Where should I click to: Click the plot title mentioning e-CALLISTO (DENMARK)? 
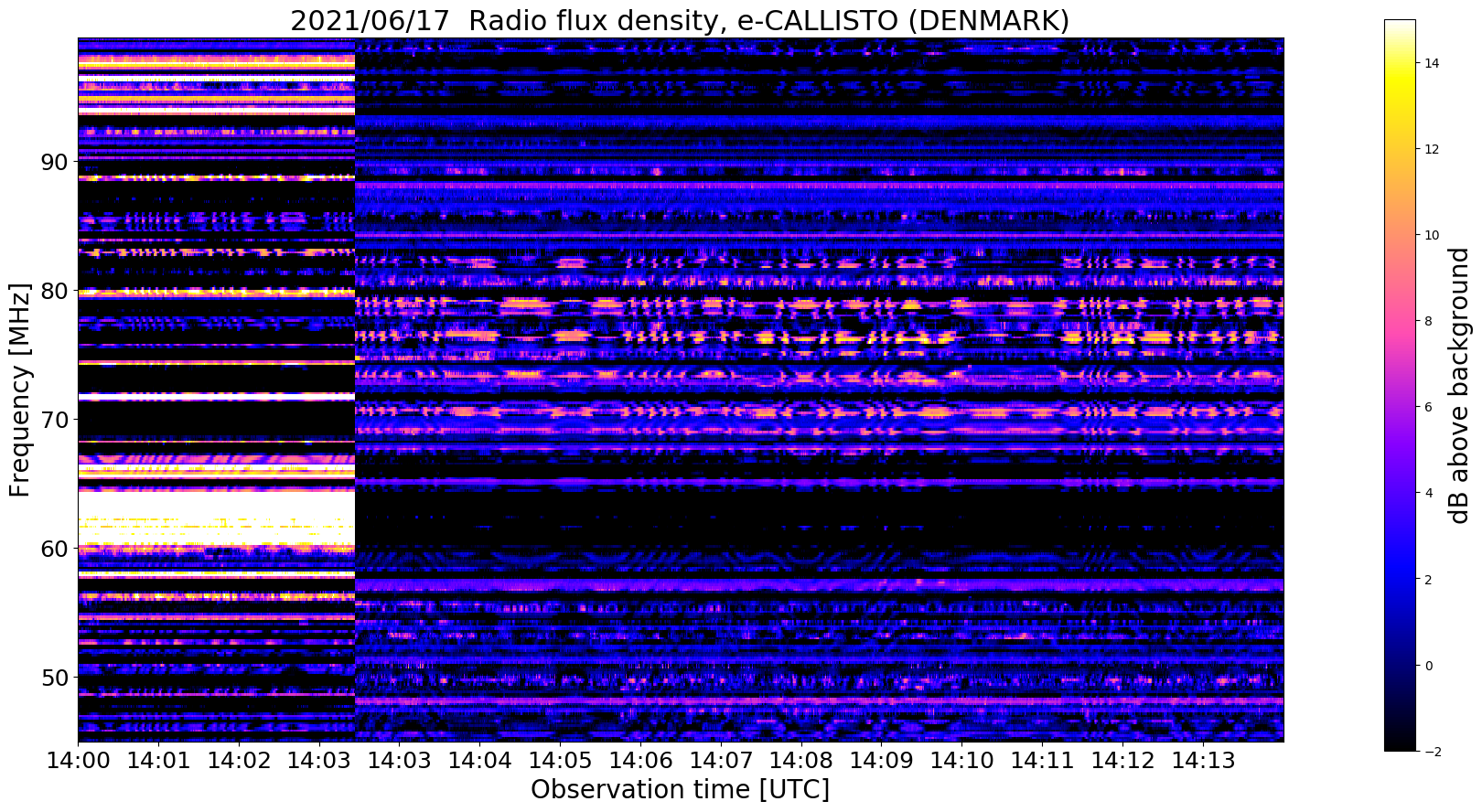coord(680,19)
